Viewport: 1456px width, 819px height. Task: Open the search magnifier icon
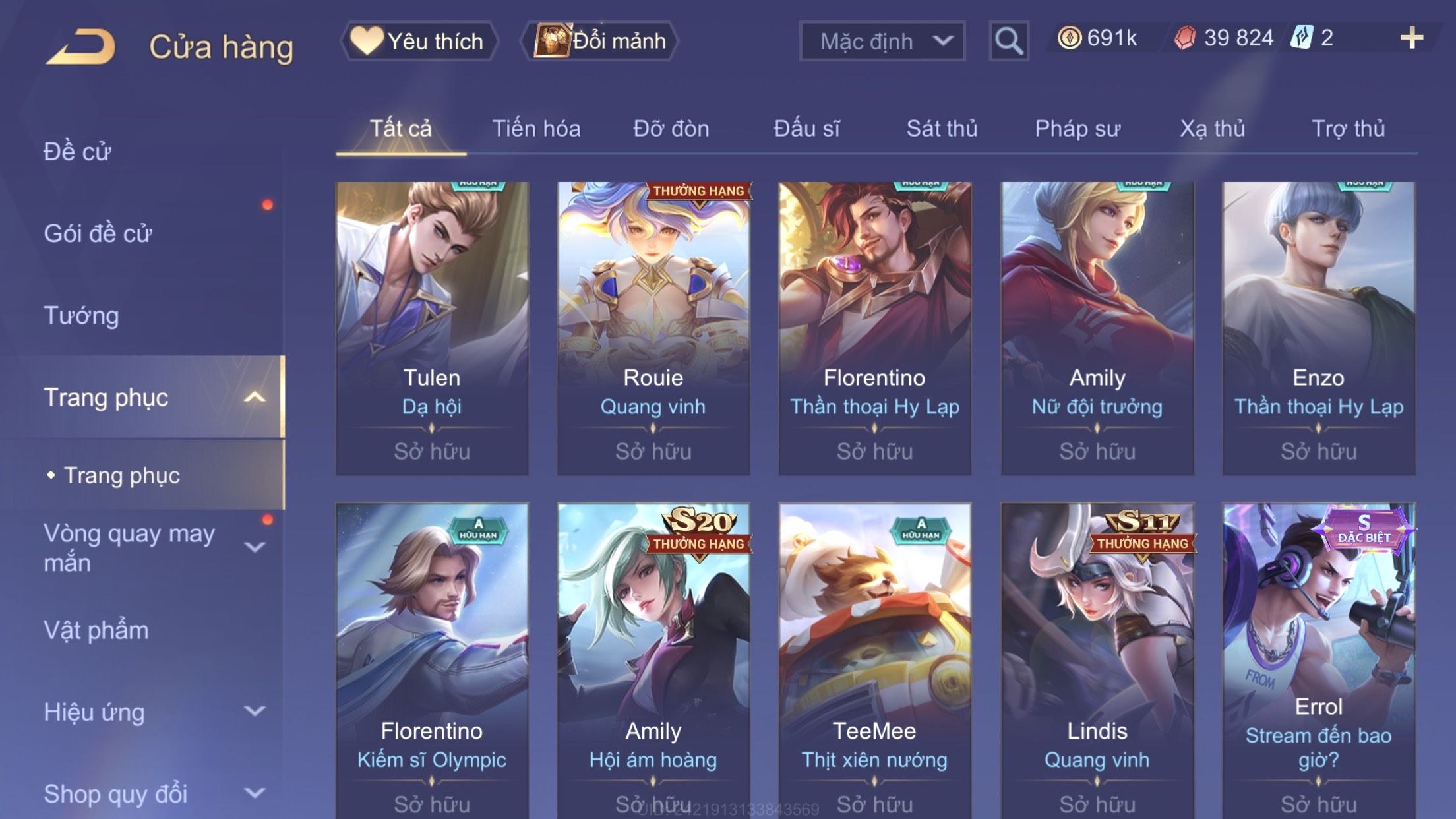coord(1008,41)
